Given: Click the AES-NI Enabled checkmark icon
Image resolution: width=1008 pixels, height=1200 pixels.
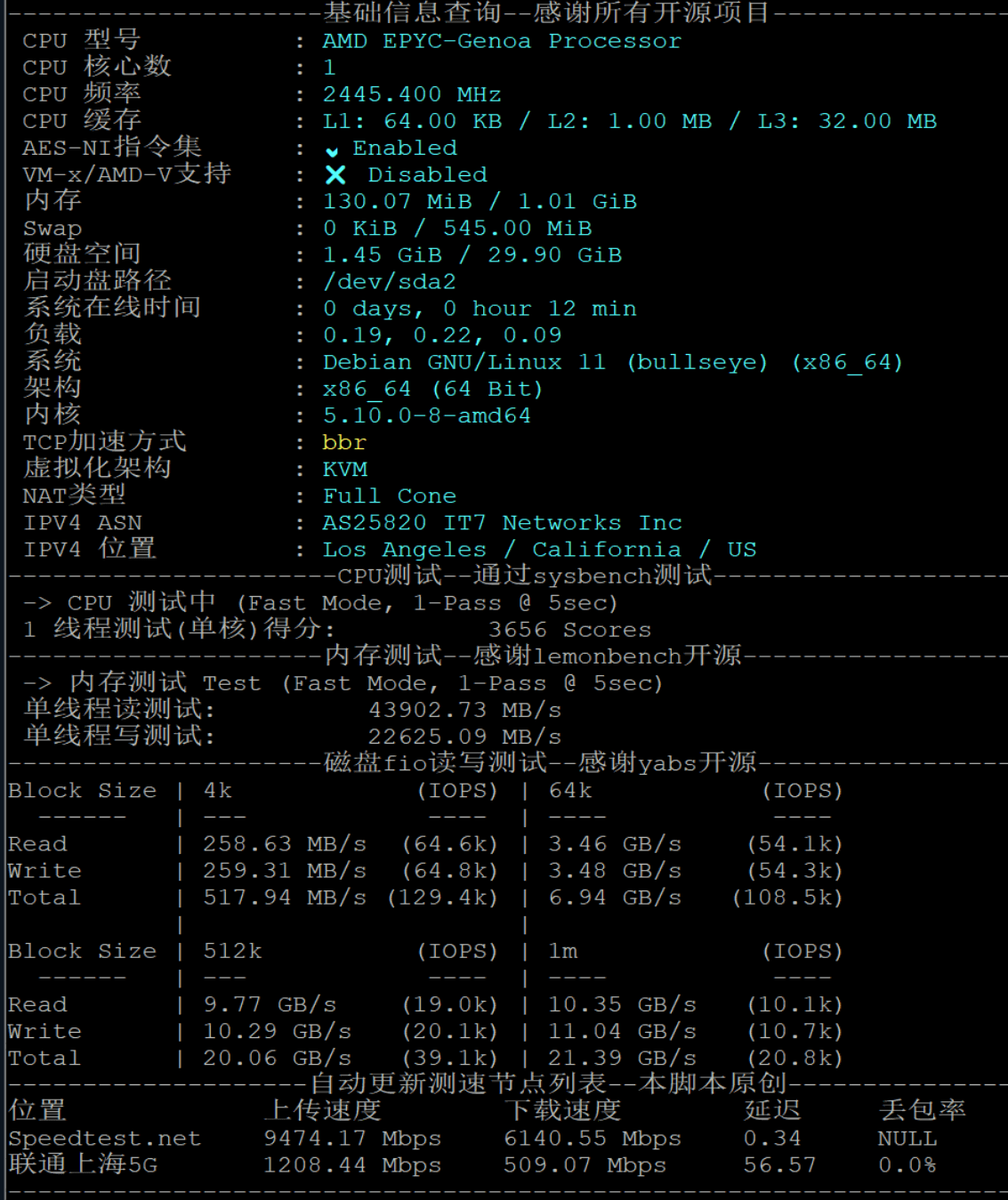Looking at the screenshot, I should [x=333, y=150].
